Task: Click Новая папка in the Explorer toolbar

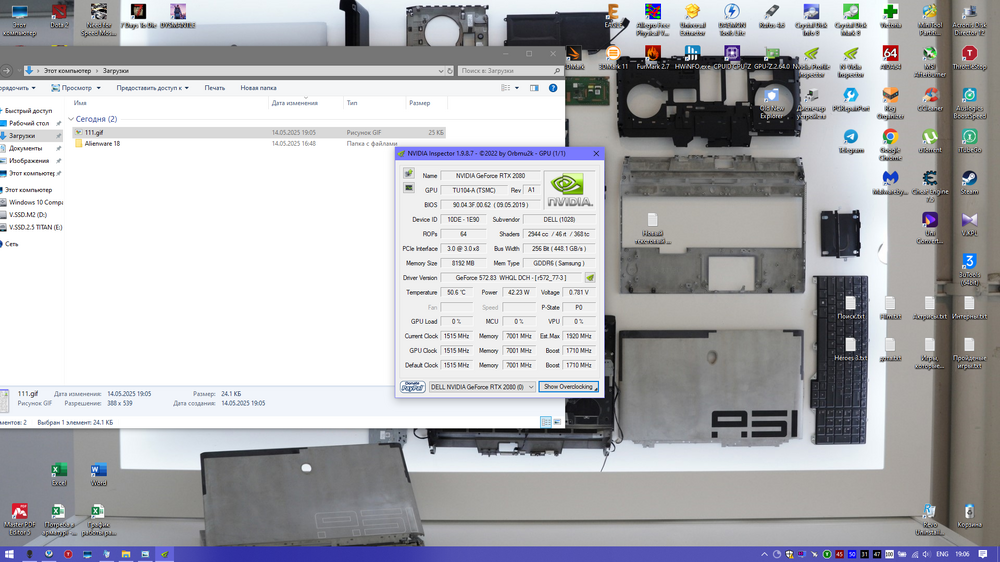Action: click(258, 88)
